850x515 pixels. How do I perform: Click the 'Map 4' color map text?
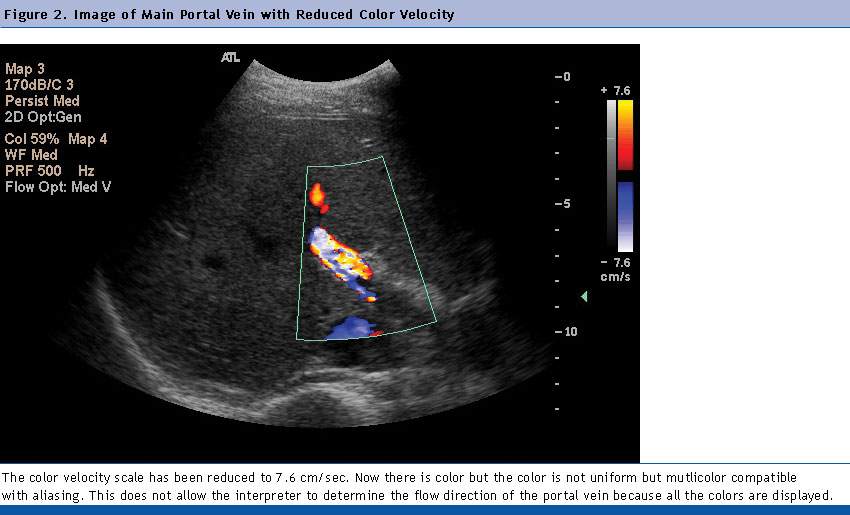tap(88, 139)
